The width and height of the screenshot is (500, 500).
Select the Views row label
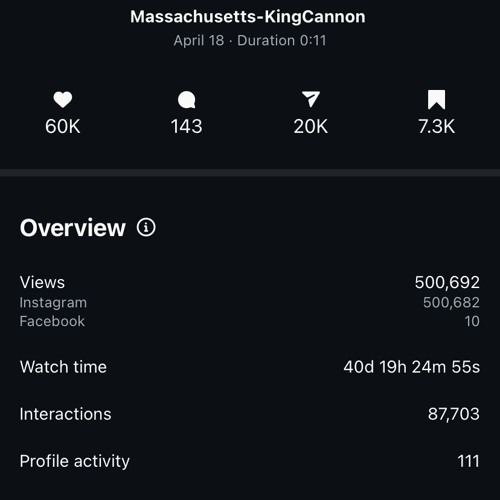pyautogui.click(x=42, y=282)
